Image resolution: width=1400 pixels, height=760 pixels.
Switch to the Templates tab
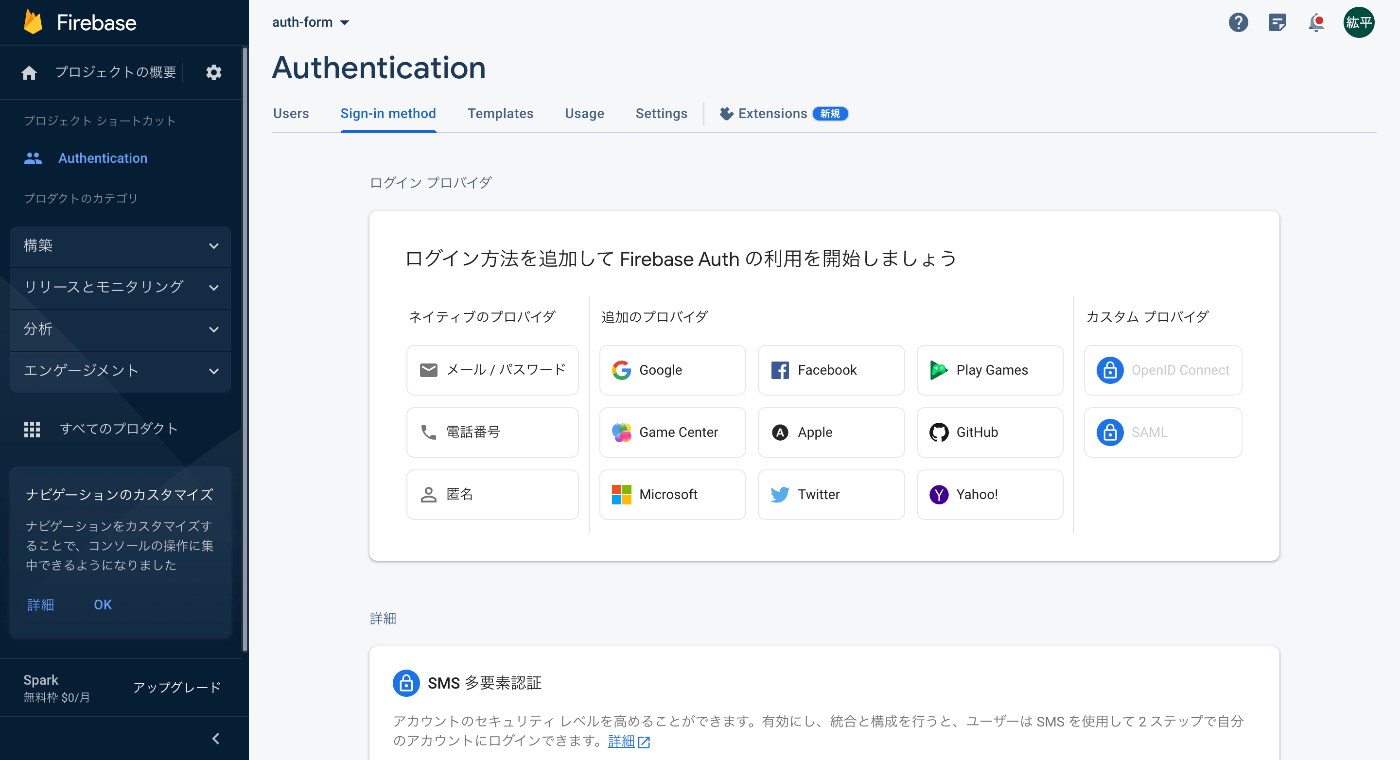pyautogui.click(x=500, y=113)
